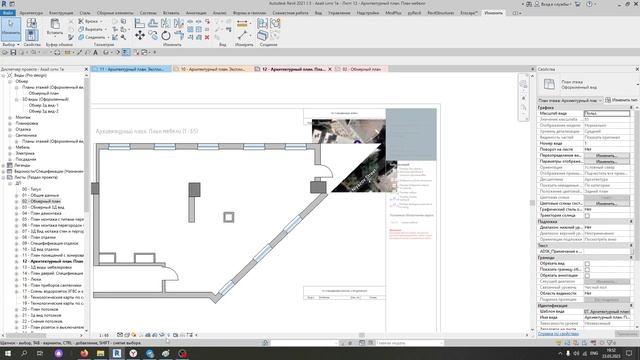Screen dimensions: 640x360
Task: Click Изменить тип button in Properties
Action: click(622, 100)
